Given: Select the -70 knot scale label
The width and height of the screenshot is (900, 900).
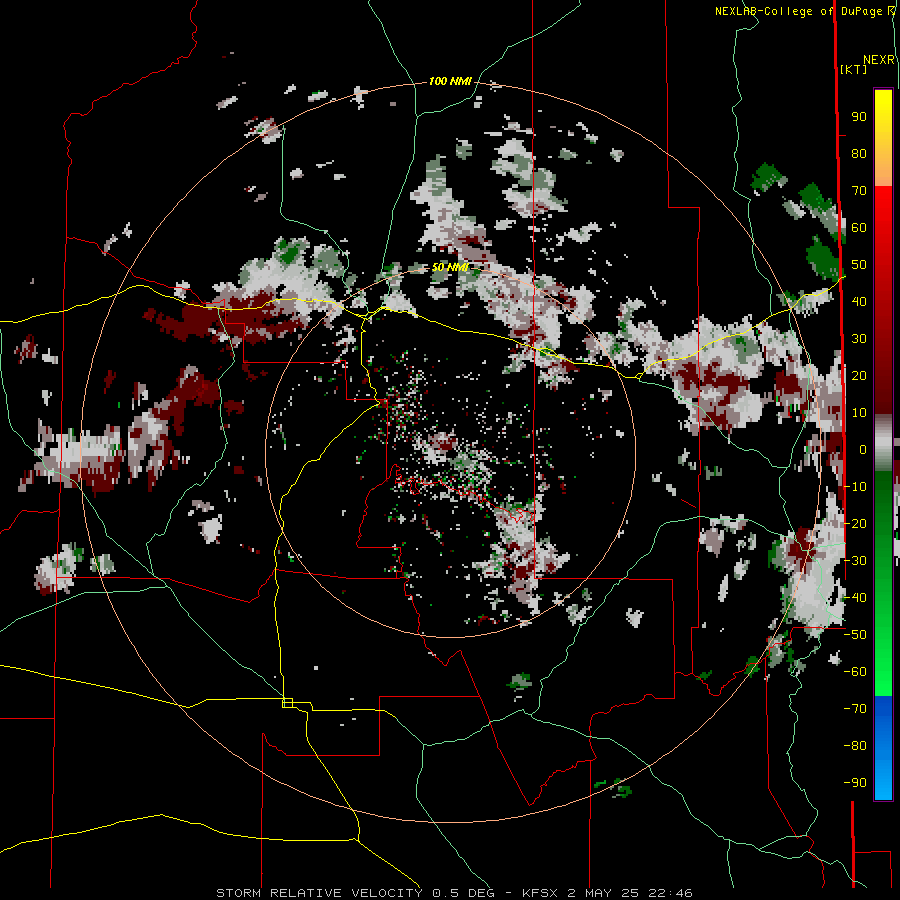Looking at the screenshot, I should coord(855,709).
